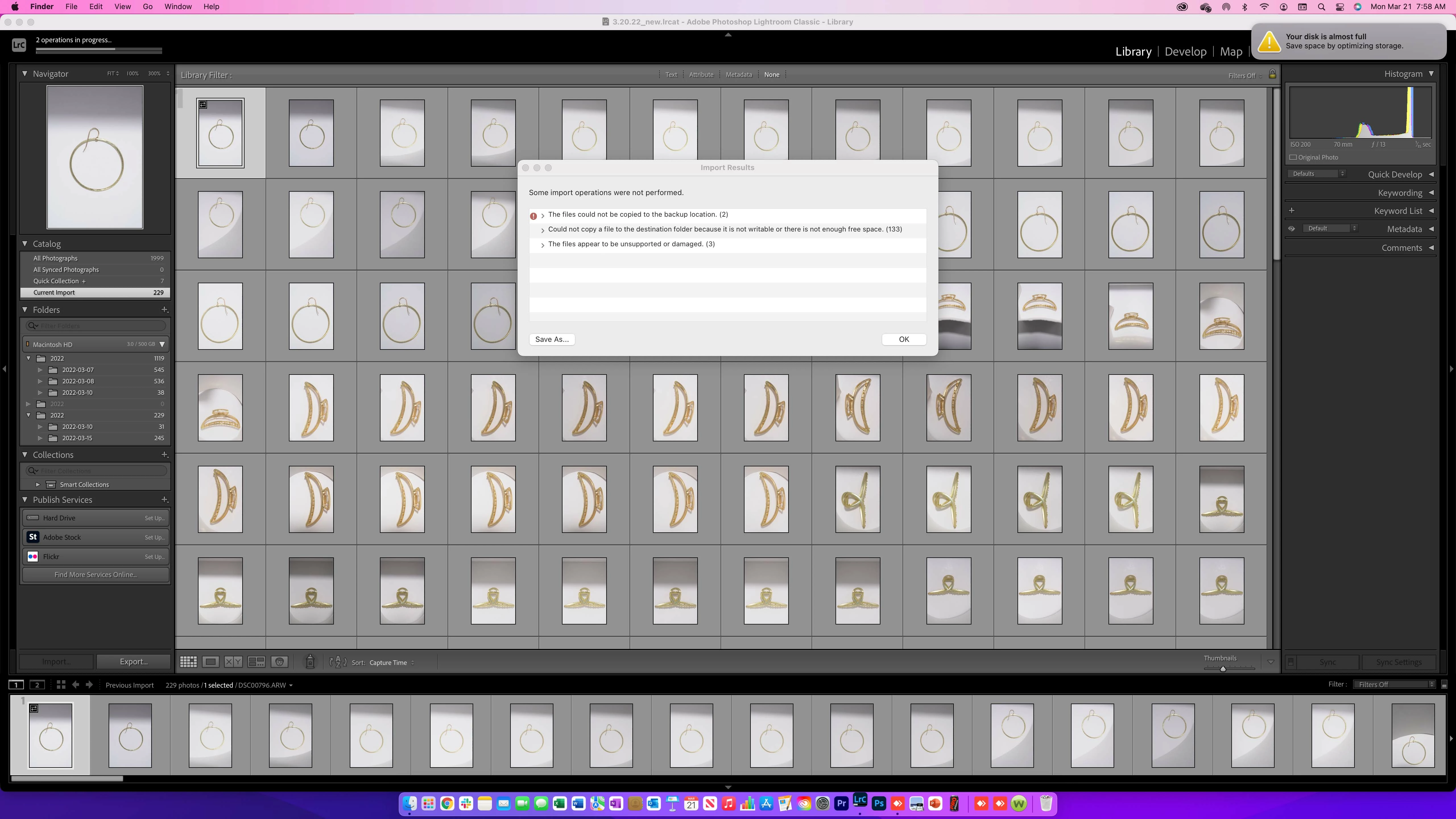Open Compare view XY icon
1456x819 pixels.
233,662
